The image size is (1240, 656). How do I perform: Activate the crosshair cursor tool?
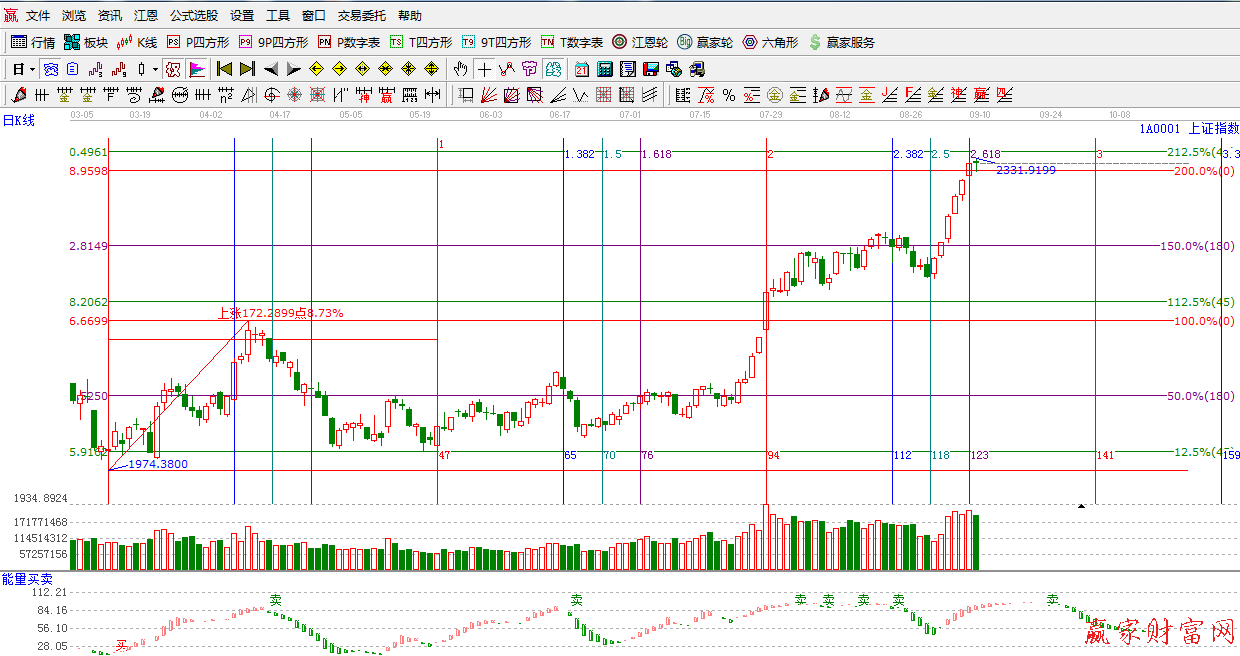tap(484, 69)
